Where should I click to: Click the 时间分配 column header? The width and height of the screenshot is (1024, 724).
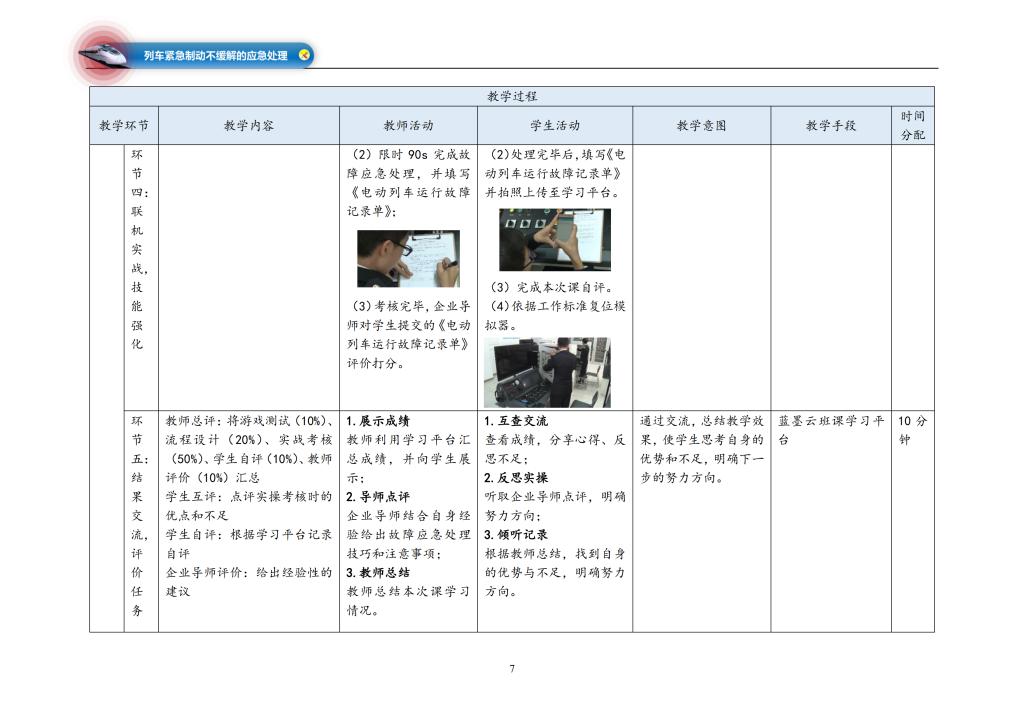(912, 126)
